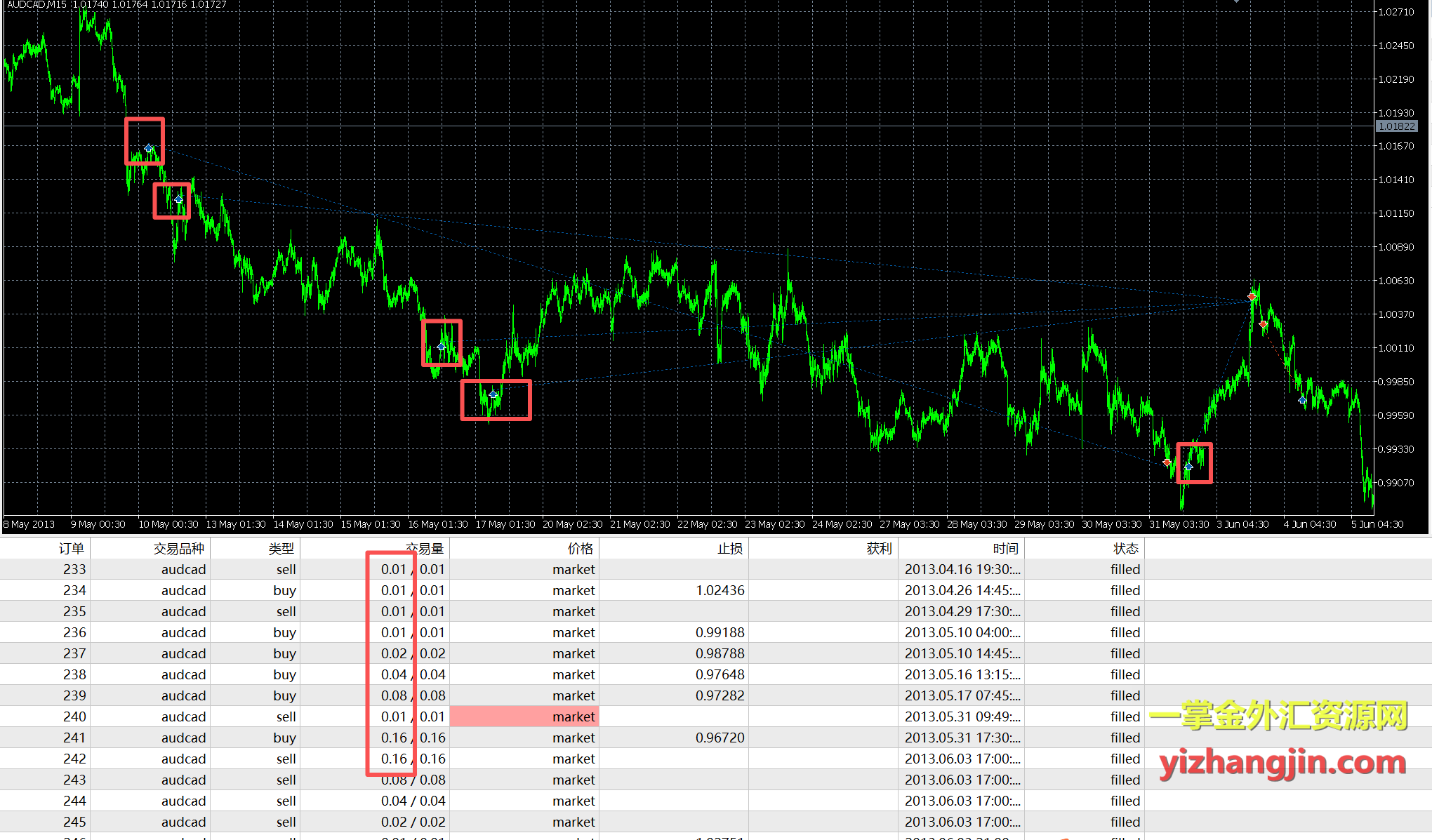Image resolution: width=1432 pixels, height=840 pixels.
Task: Click the red sell arrow at the 3 Jun peak
Action: point(1252,298)
